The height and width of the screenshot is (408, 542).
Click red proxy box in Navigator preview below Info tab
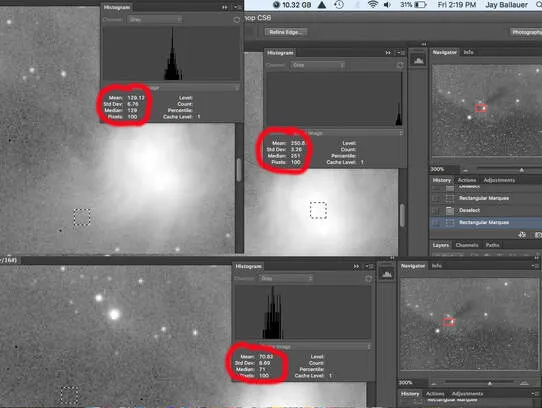pos(480,108)
